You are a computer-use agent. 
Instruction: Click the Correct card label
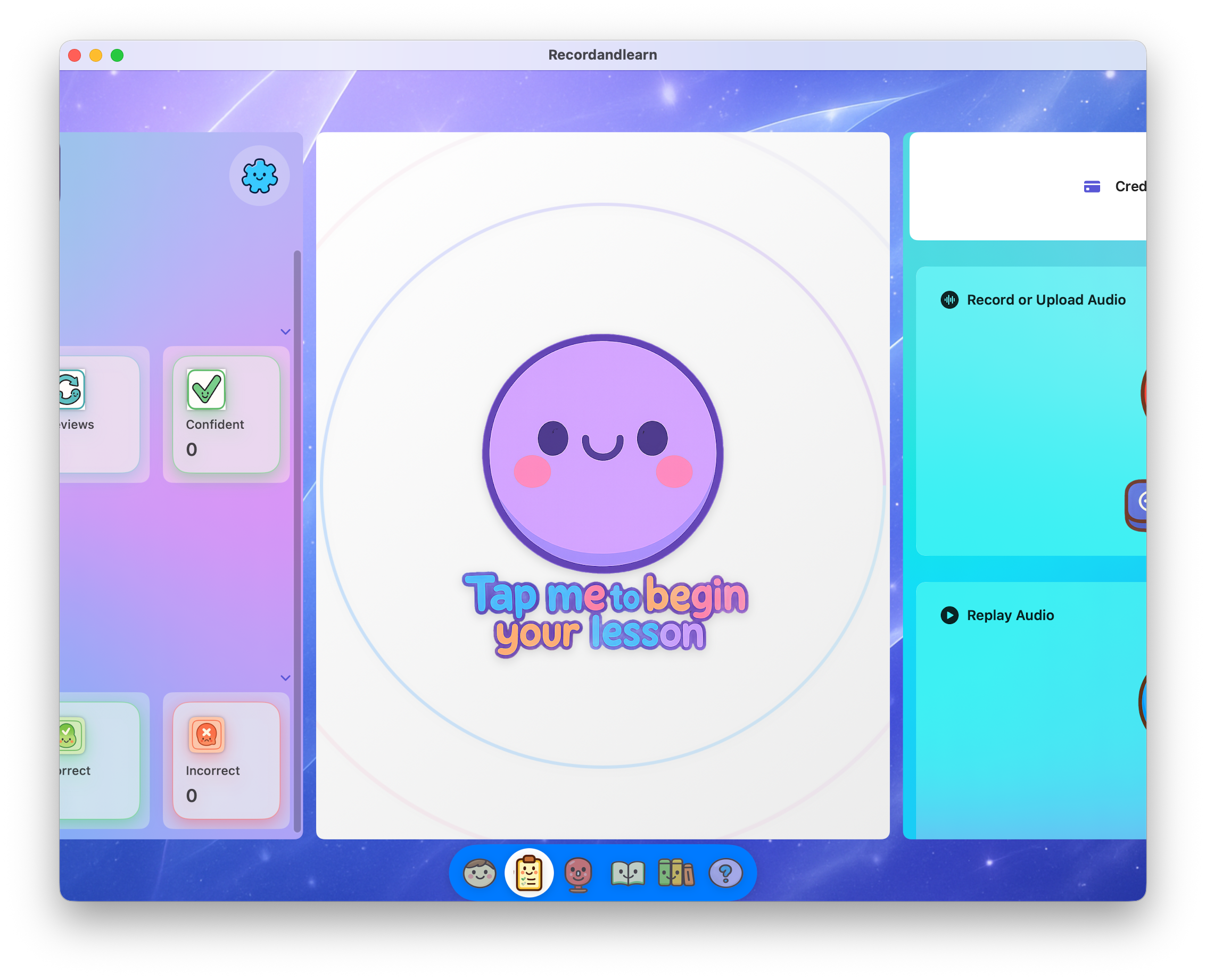click(x=75, y=770)
